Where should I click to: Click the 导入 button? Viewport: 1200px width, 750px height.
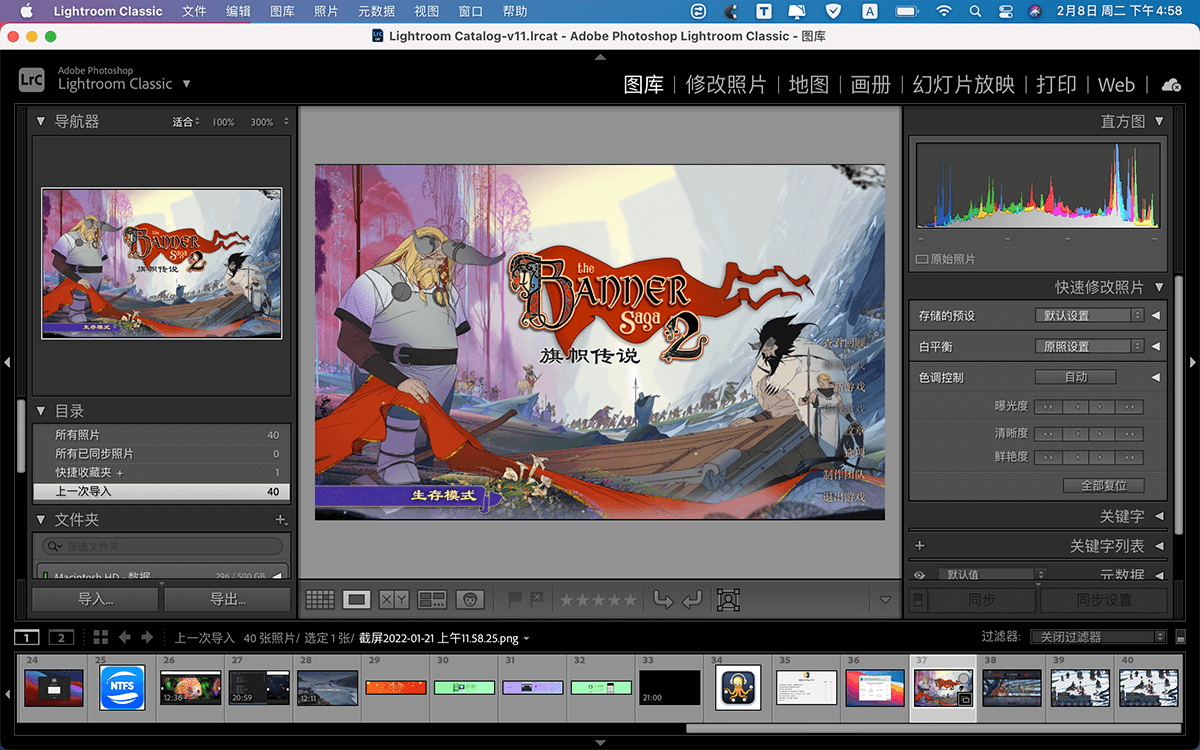tap(95, 600)
